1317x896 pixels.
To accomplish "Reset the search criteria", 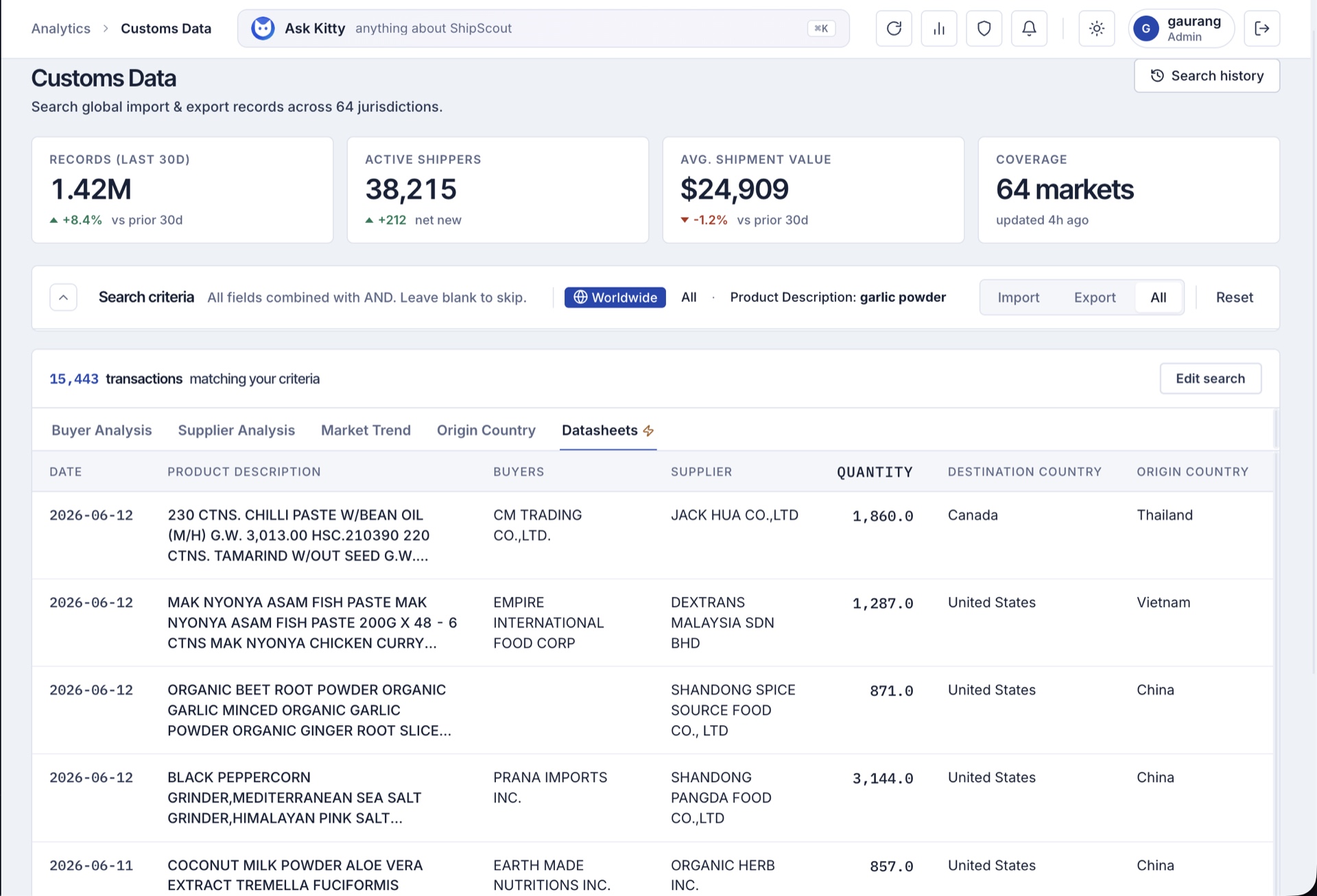I will click(x=1234, y=297).
